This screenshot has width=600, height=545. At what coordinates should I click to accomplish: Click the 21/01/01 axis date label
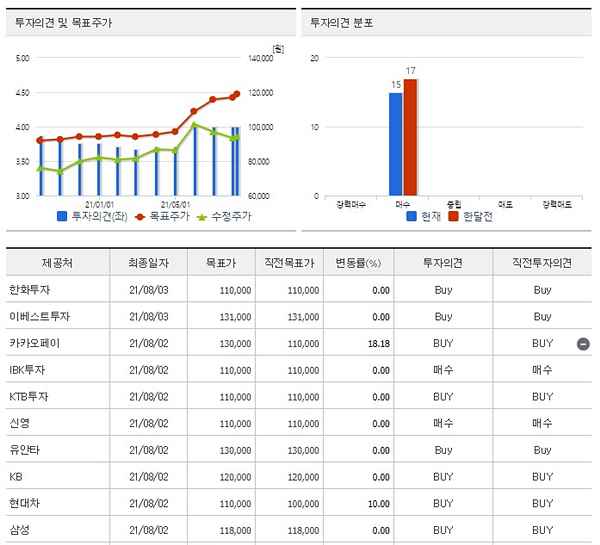click(99, 204)
